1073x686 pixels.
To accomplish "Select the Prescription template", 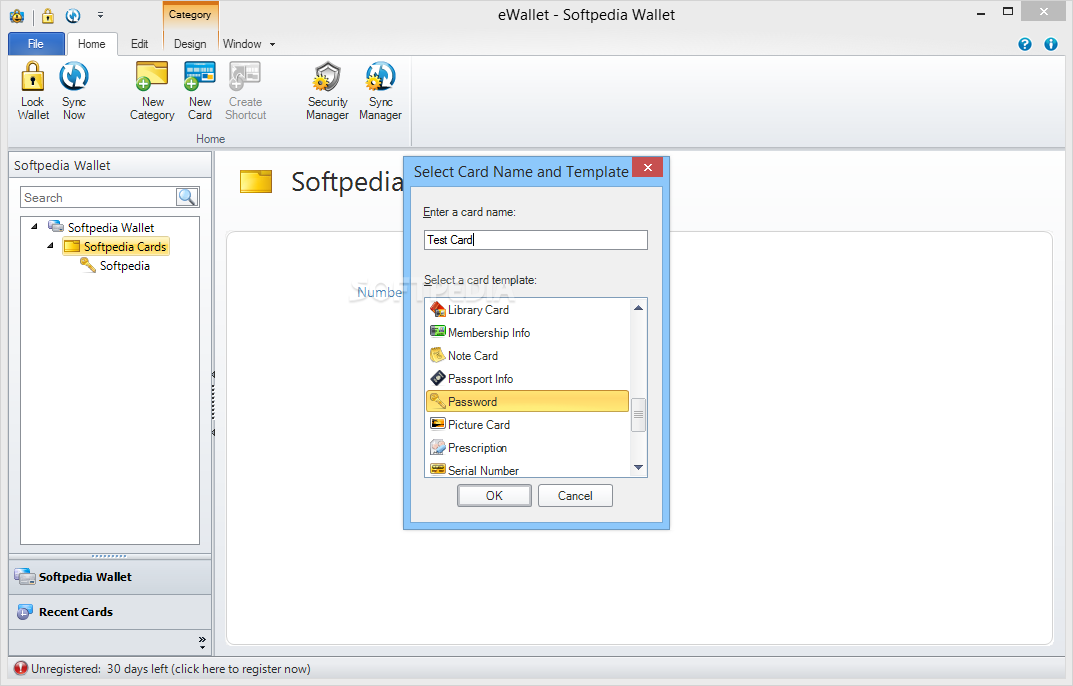I will 527,447.
